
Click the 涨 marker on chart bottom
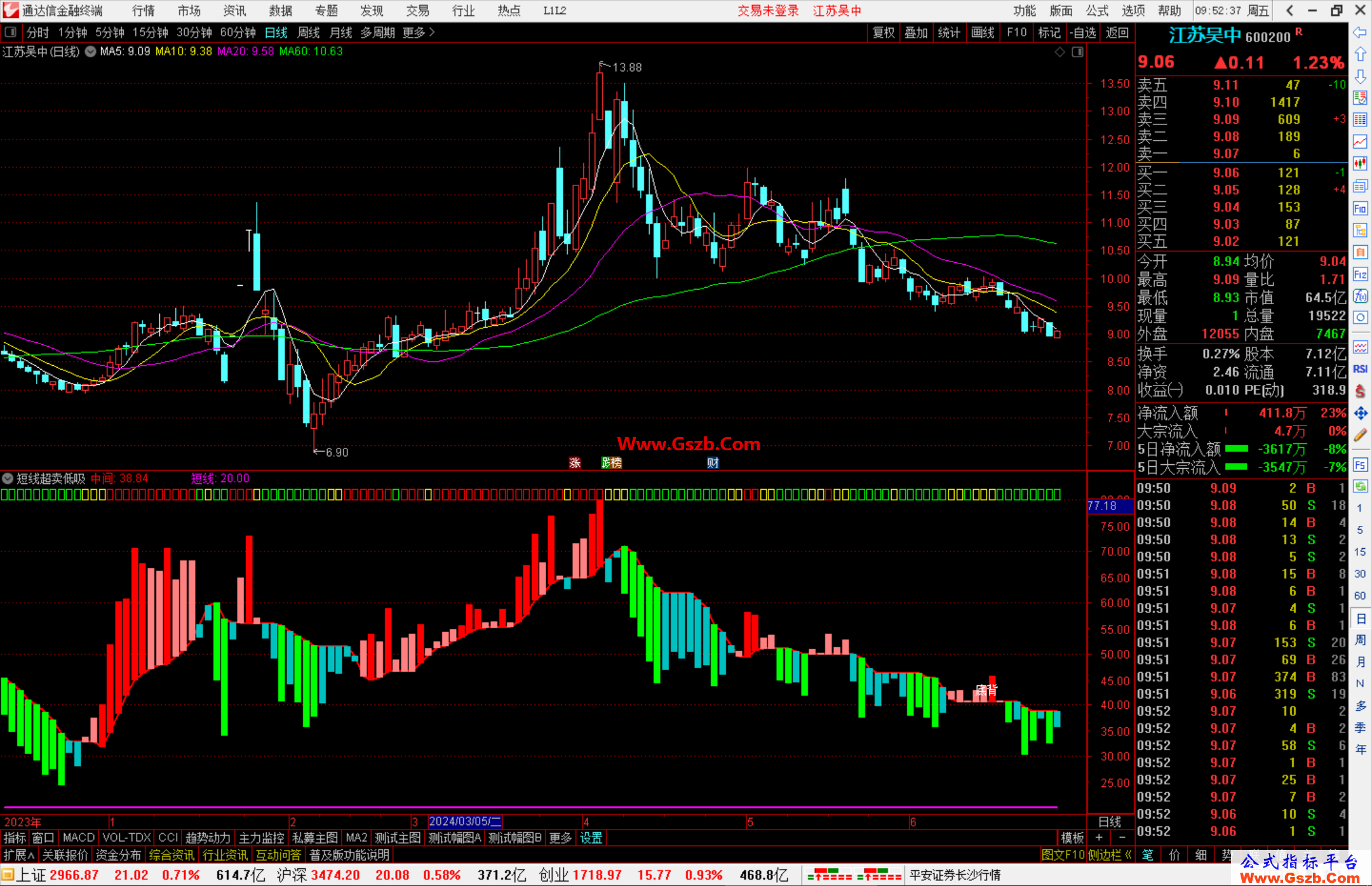(575, 463)
